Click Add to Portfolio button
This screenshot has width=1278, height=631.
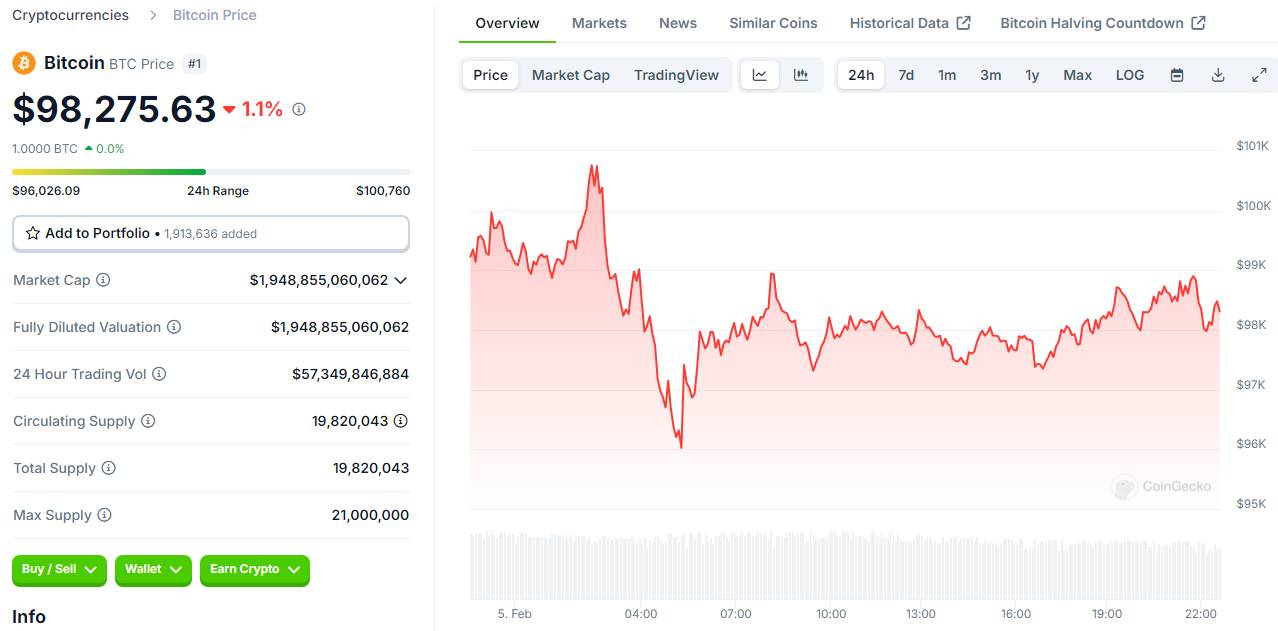click(x=211, y=233)
